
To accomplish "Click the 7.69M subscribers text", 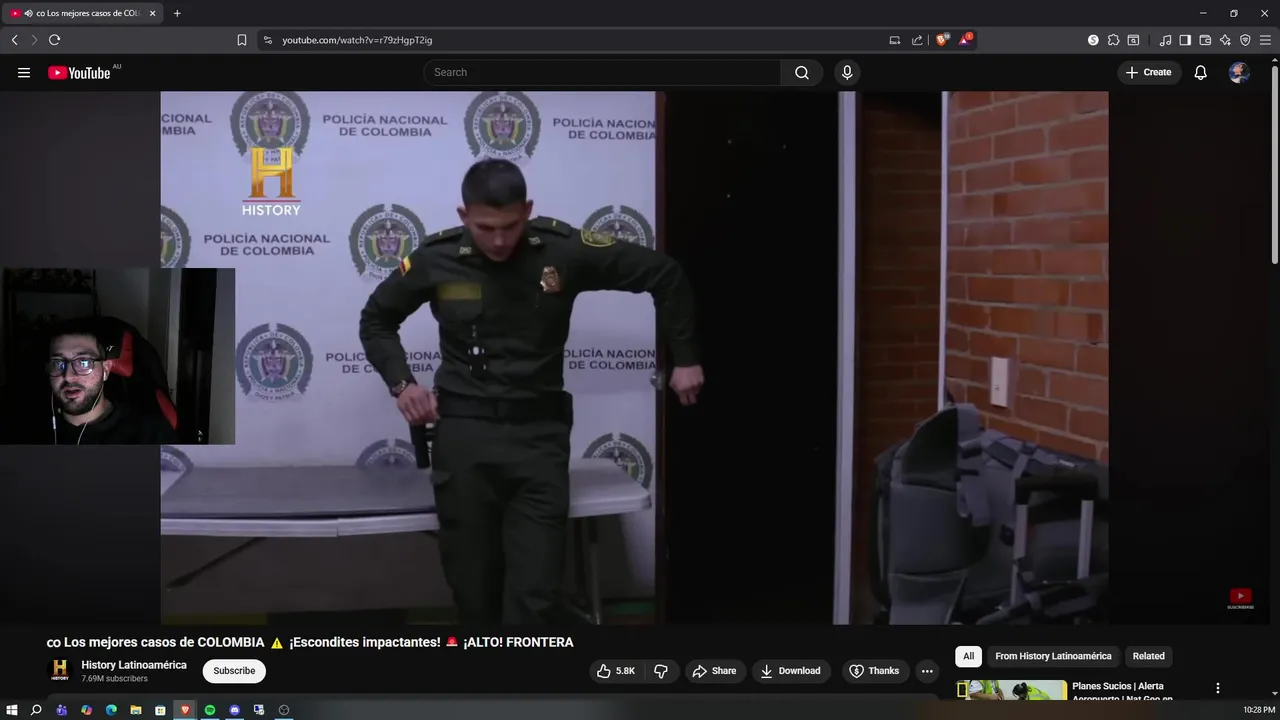I will coord(114,679).
